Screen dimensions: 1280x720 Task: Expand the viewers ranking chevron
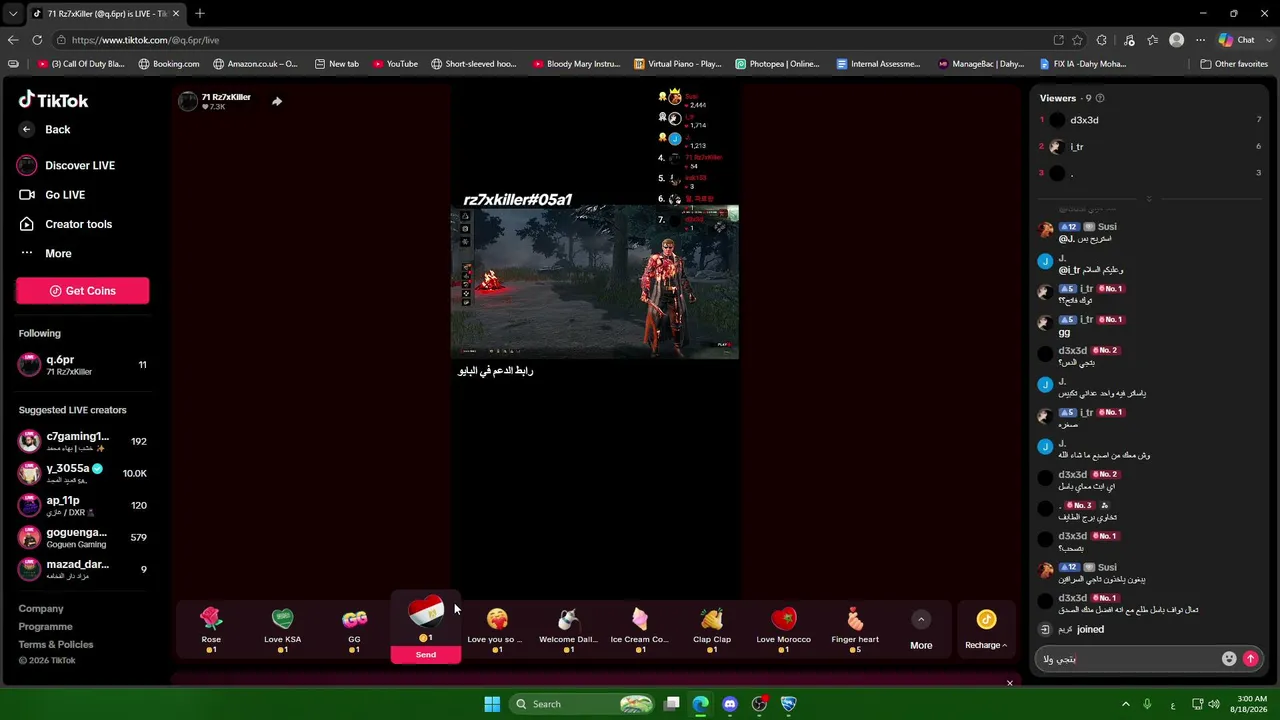pos(1148,199)
